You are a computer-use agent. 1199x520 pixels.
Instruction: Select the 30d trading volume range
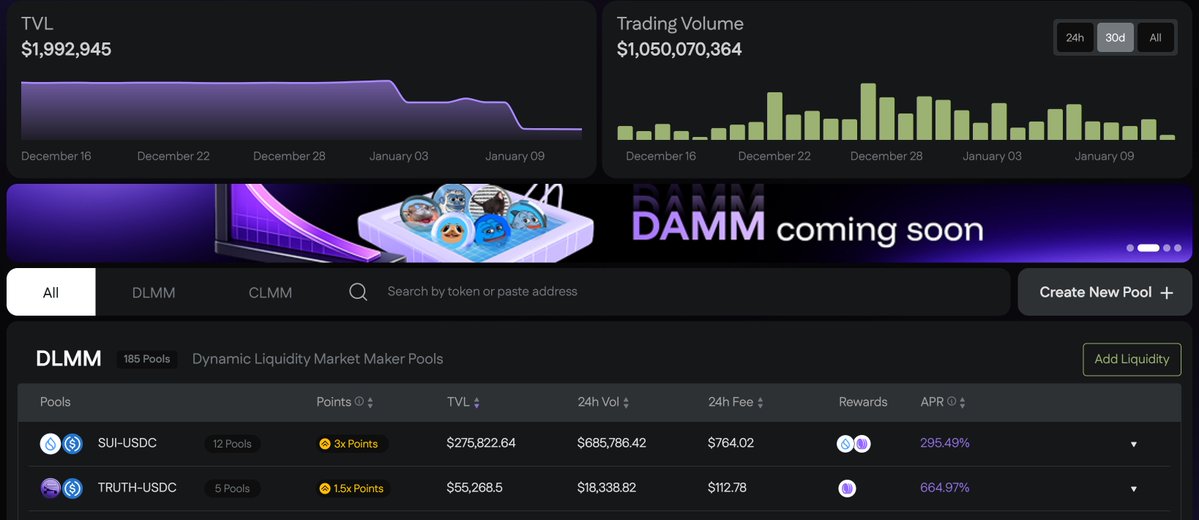point(1114,38)
